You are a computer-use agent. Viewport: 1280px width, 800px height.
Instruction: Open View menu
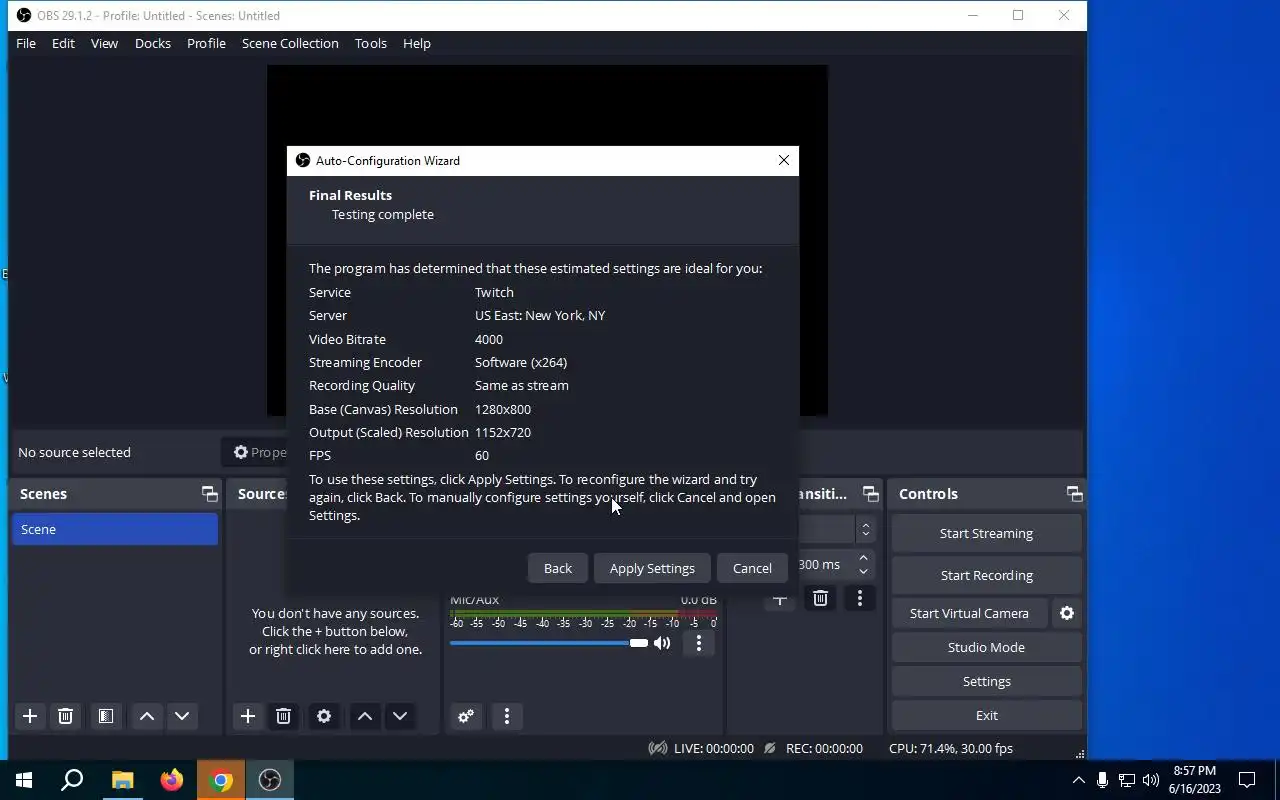pos(104,43)
